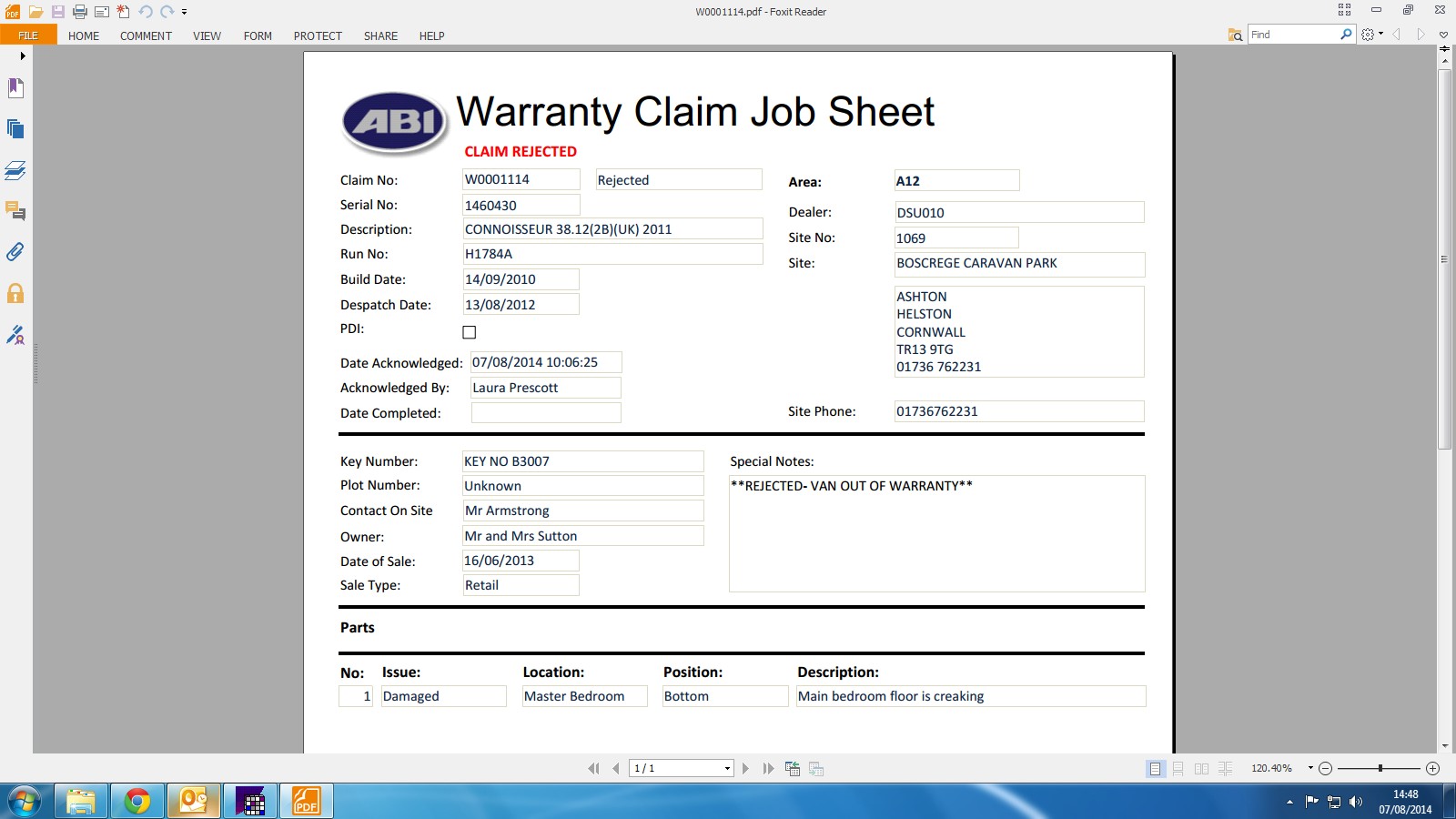The width and height of the screenshot is (1456, 819).
Task: Open the zoom percentage dropdown arrow
Action: coord(1310,768)
